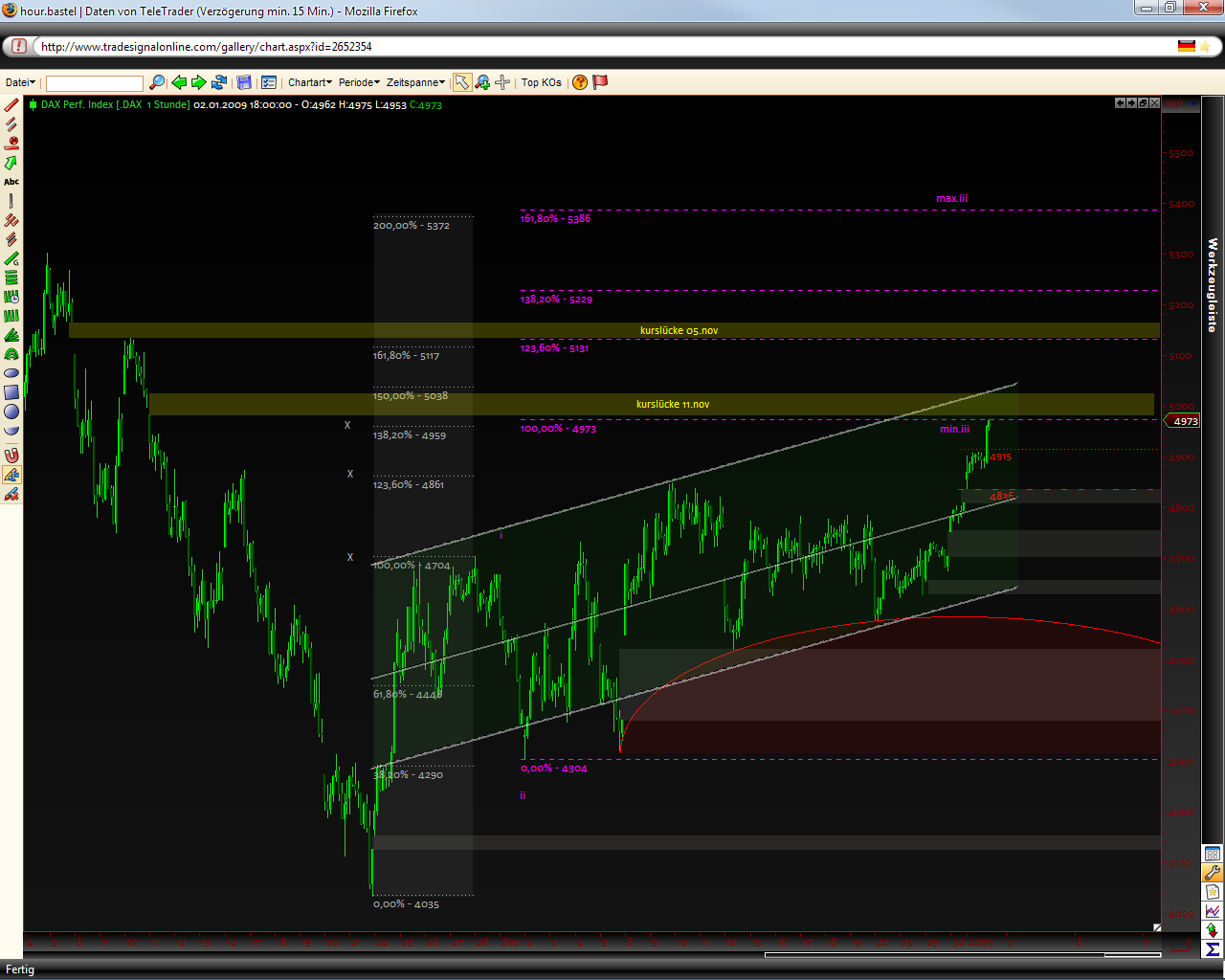Select the Abc text annotation tool
Screen dimensions: 1225x980
click(11, 182)
